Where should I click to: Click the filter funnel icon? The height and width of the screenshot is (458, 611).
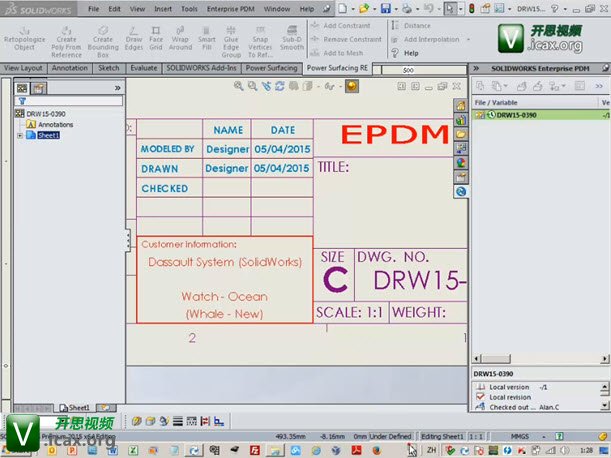[x=22, y=101]
